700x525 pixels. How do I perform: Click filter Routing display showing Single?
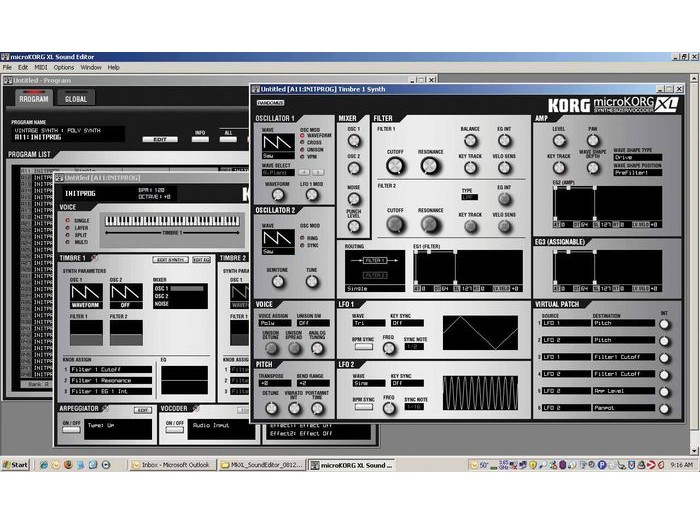click(375, 271)
